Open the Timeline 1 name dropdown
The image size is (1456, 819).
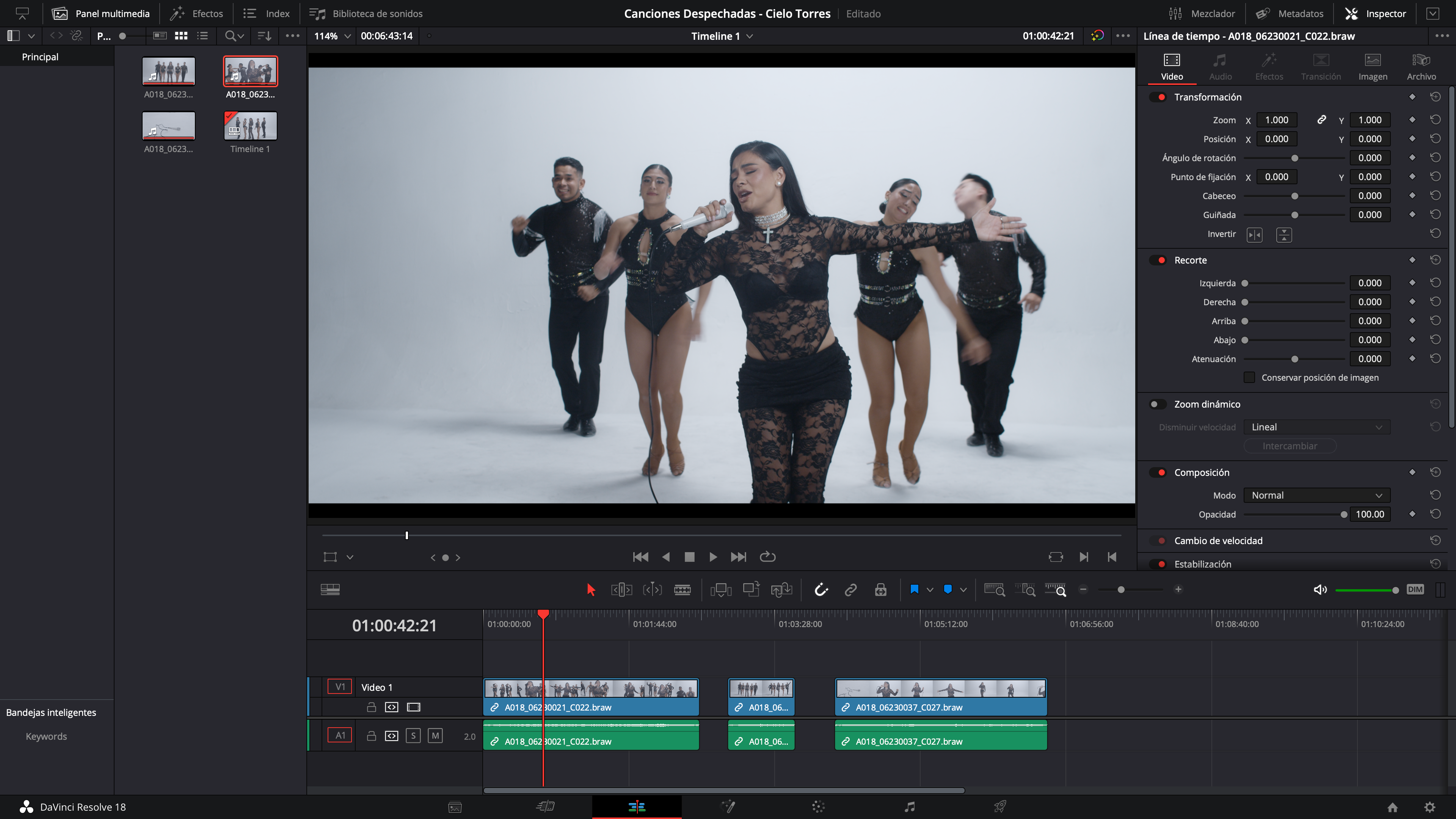[722, 36]
